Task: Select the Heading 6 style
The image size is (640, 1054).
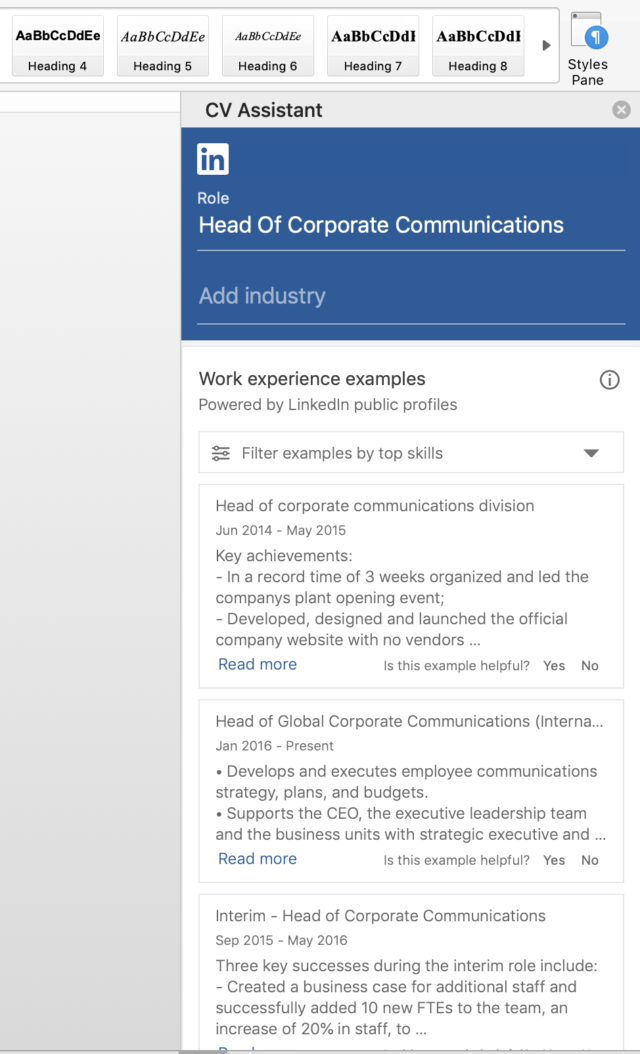Action: tap(268, 46)
